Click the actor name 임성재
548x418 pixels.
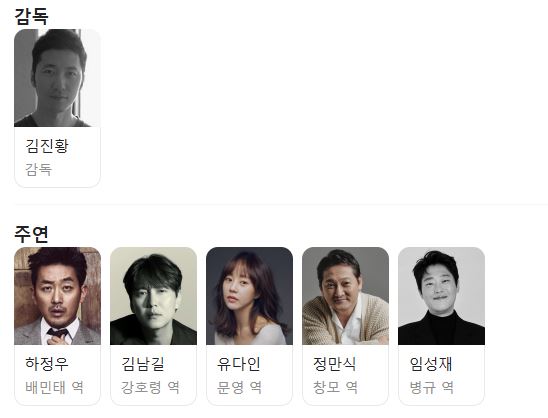tap(431, 364)
